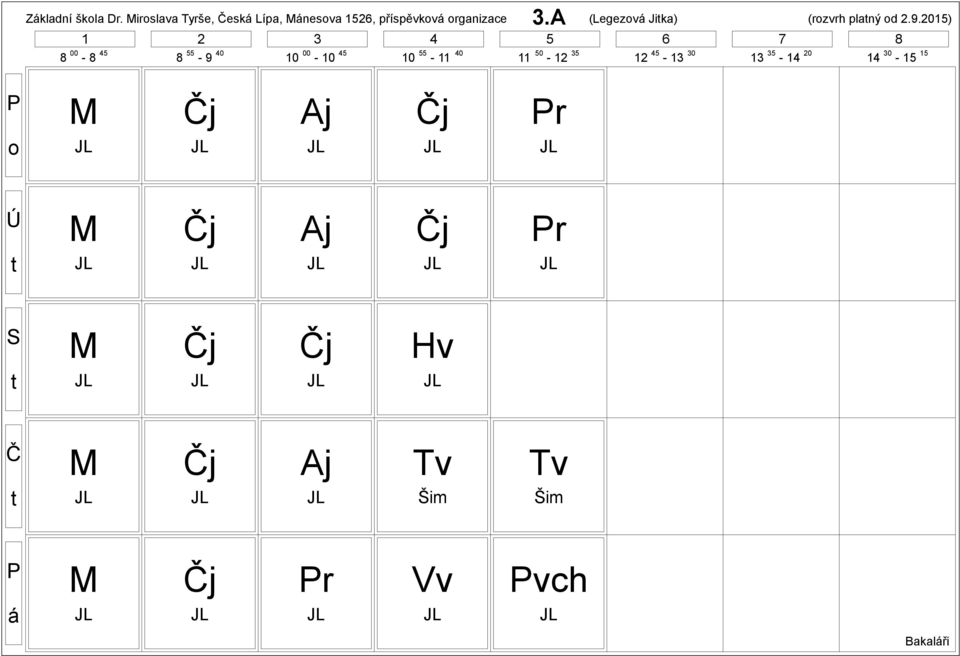Select Wednesday's third-period Čj cell

pyautogui.click(x=316, y=359)
